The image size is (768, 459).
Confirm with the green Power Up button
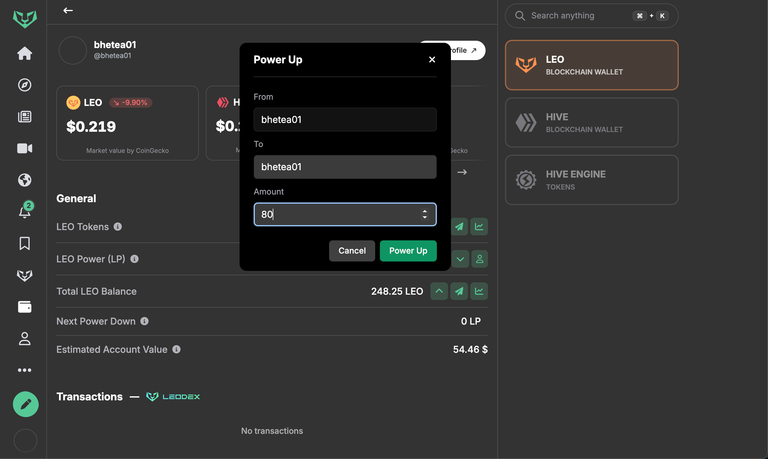[408, 251]
